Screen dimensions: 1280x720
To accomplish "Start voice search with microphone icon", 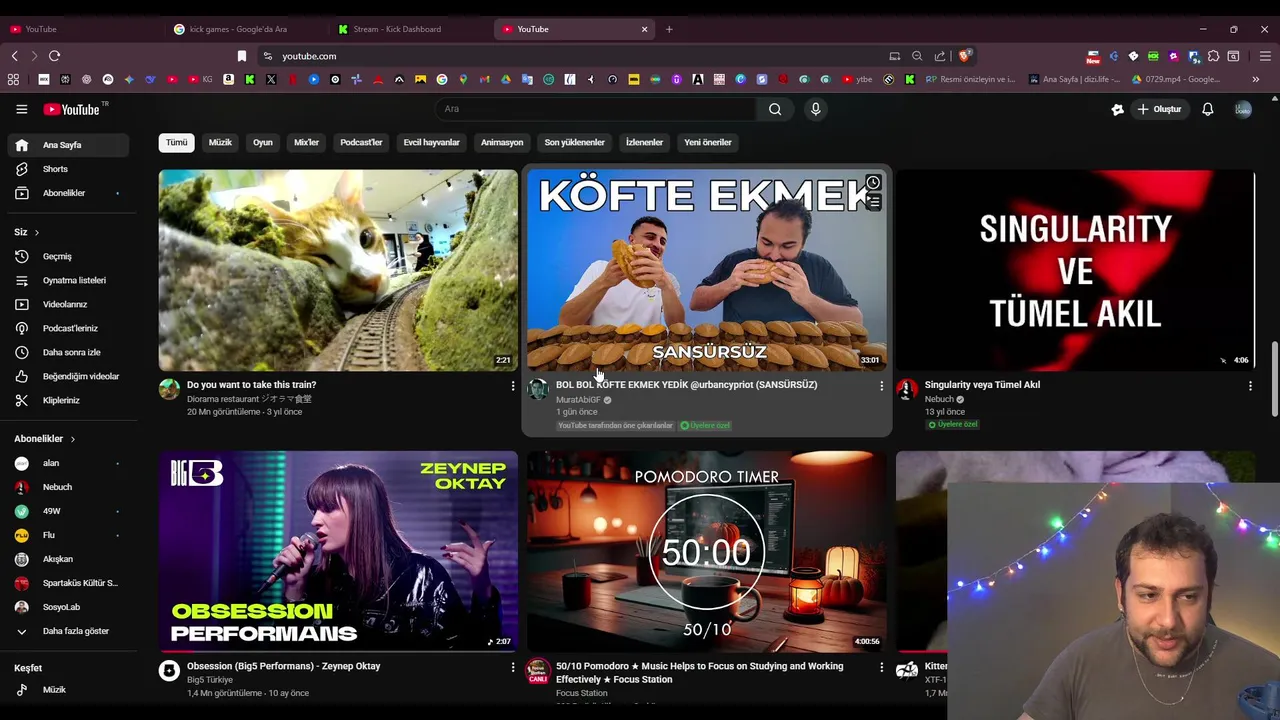I will click(816, 109).
